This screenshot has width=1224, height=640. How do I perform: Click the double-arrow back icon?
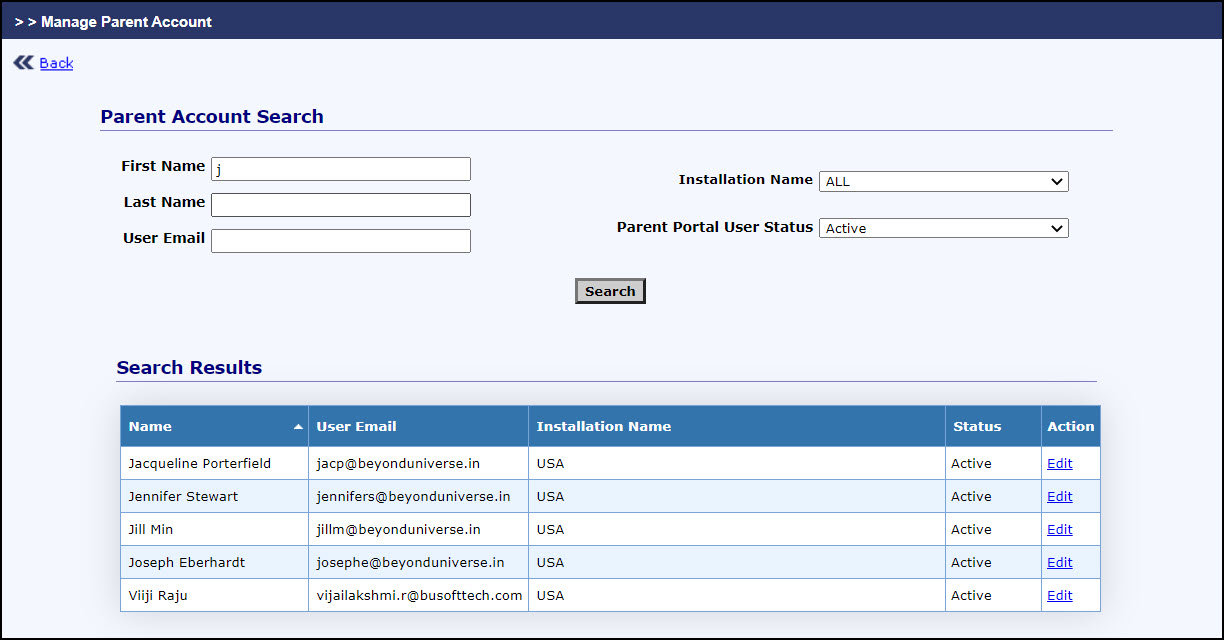coord(22,62)
